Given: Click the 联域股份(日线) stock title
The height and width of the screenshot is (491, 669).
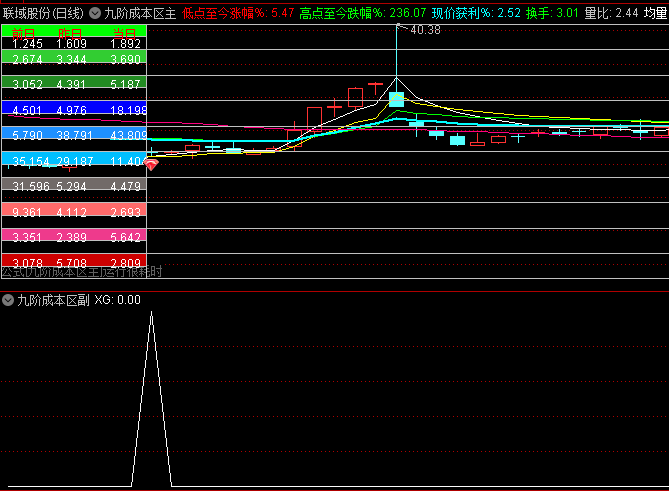Looking at the screenshot, I should (x=42, y=14).
